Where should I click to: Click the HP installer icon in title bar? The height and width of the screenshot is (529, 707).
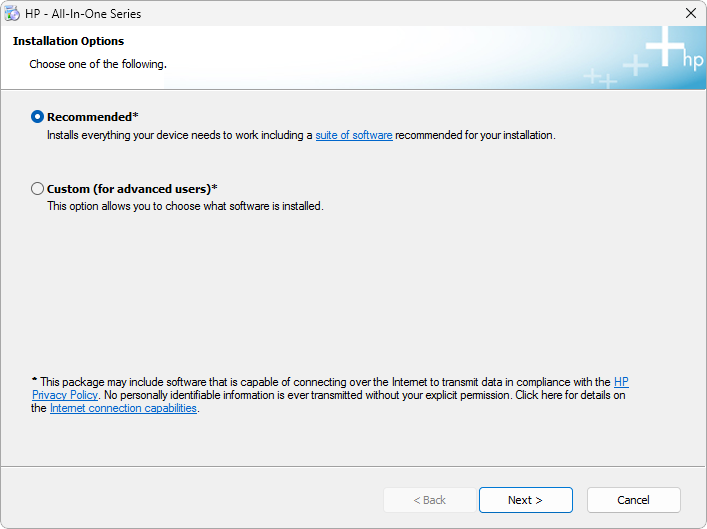click(12, 14)
